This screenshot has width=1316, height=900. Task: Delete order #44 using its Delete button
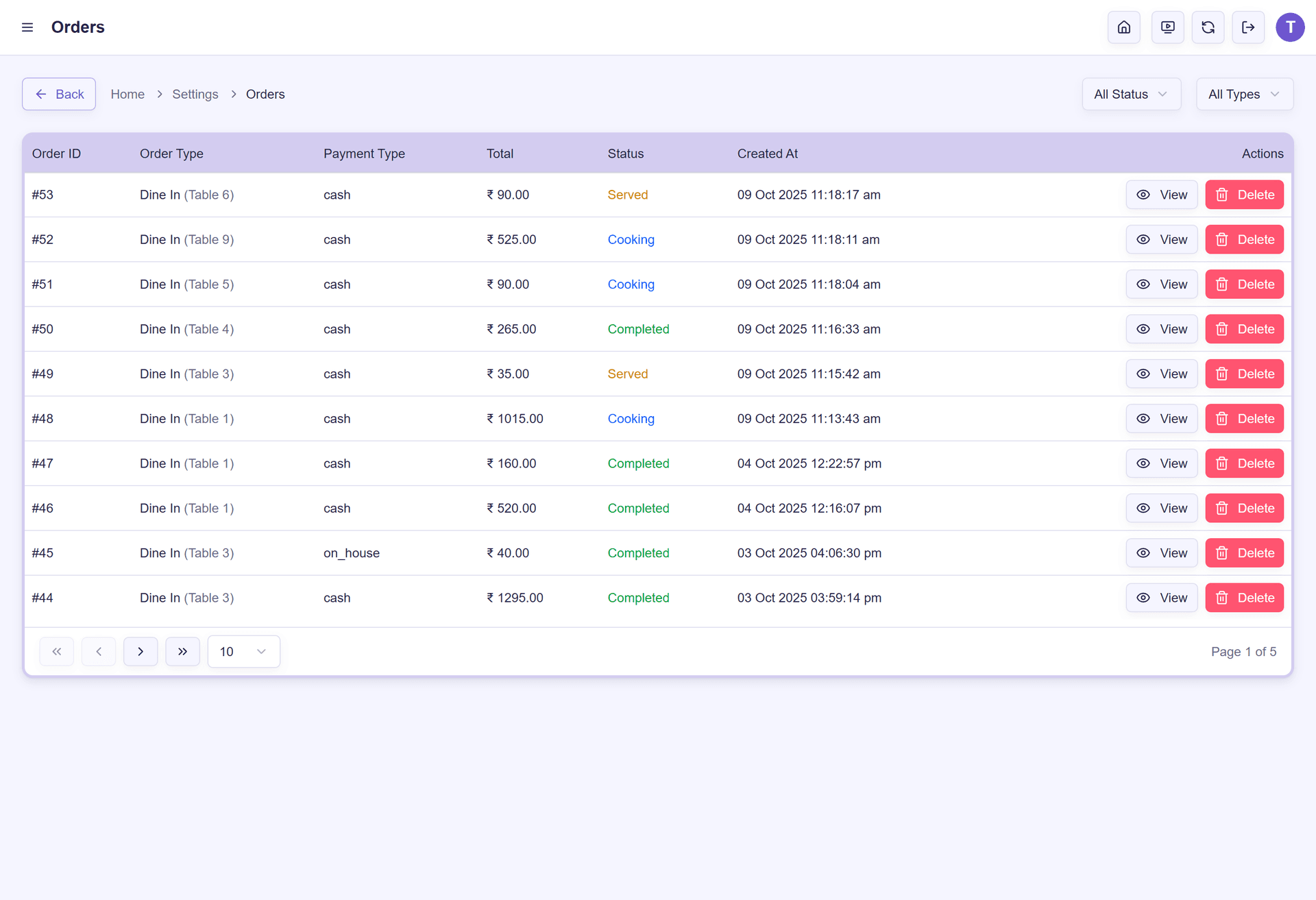pyautogui.click(x=1244, y=597)
